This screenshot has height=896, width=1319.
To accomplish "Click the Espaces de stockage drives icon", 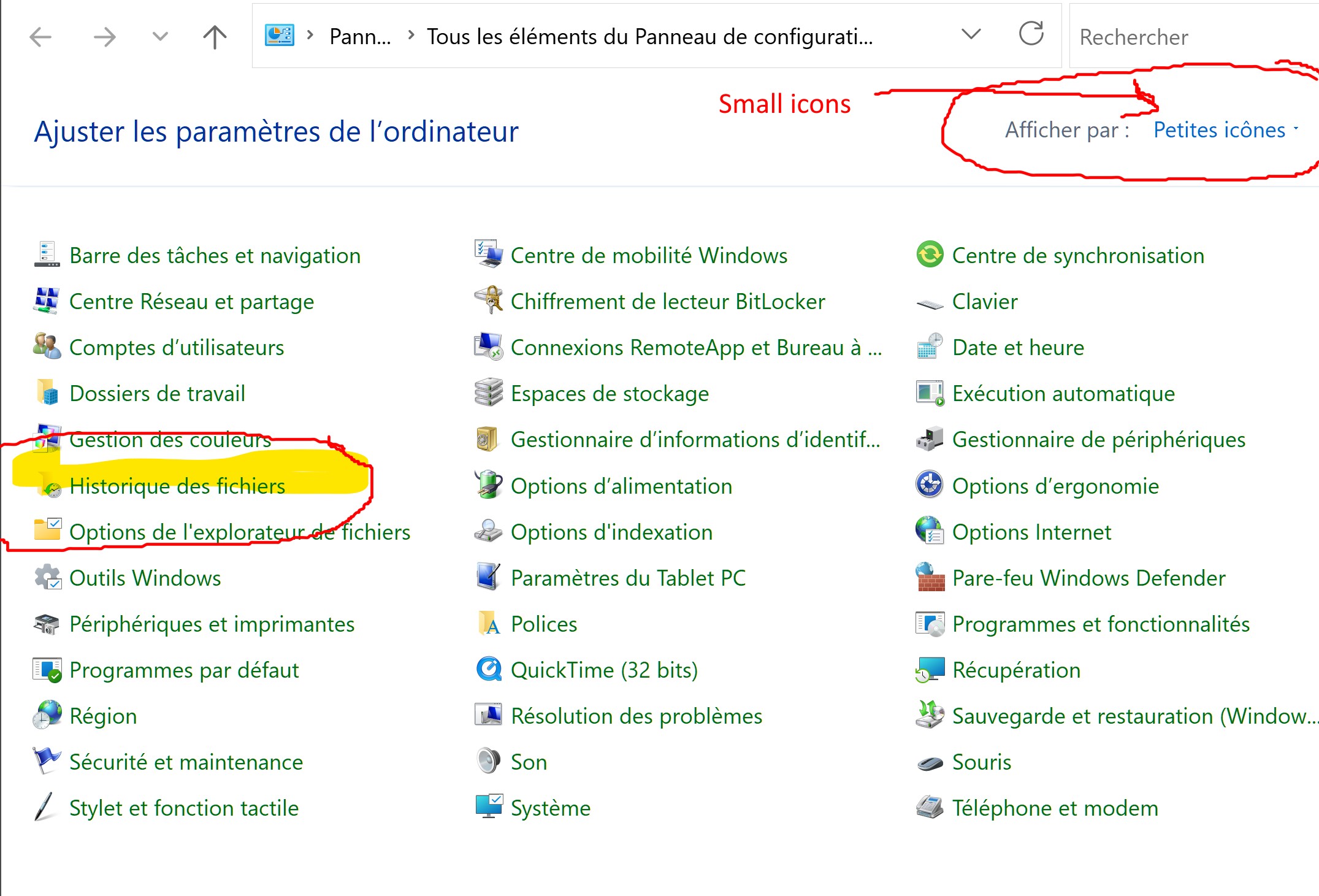I will (x=489, y=392).
